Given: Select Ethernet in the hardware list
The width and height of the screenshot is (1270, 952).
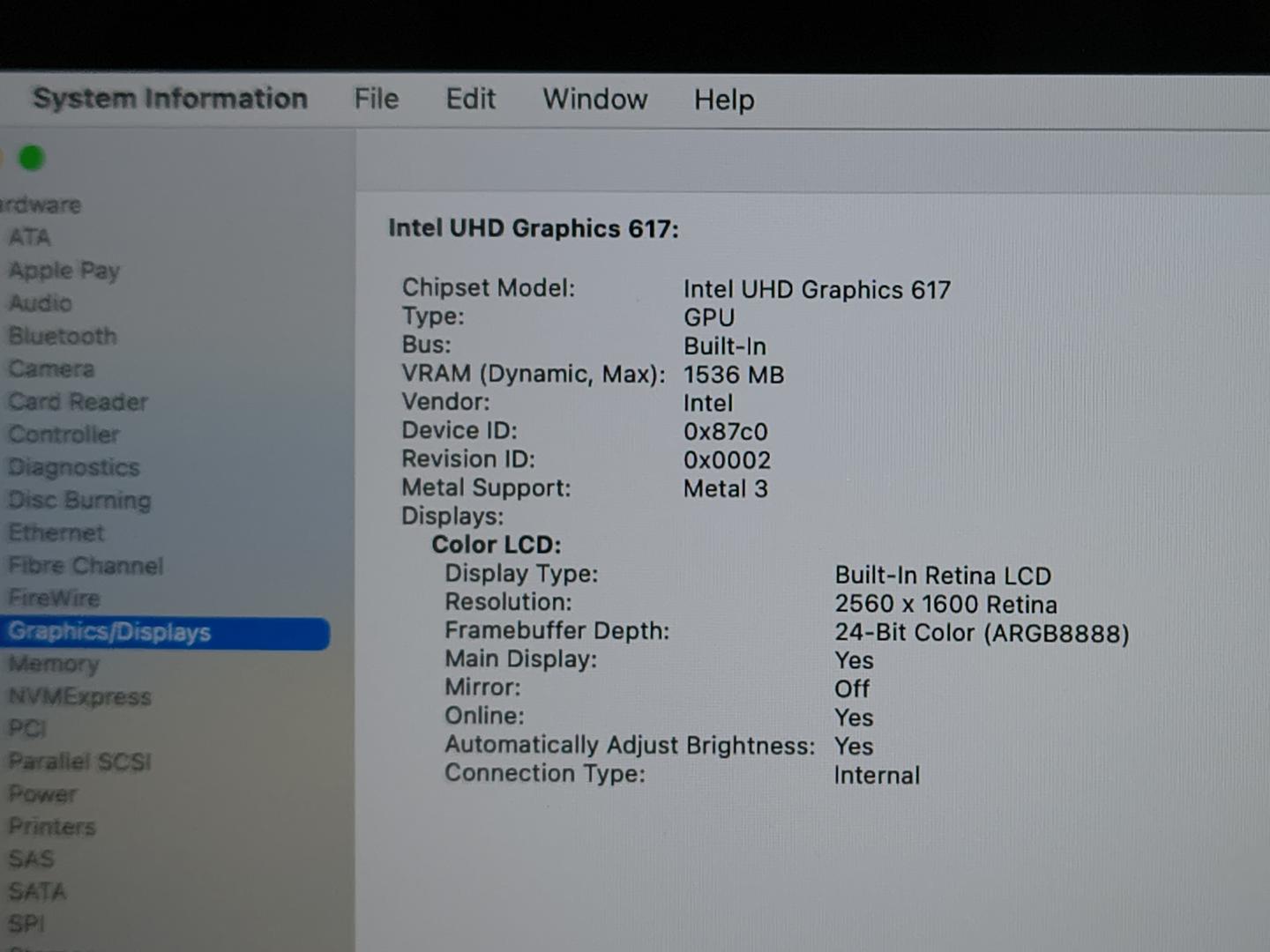Looking at the screenshot, I should click(x=56, y=532).
